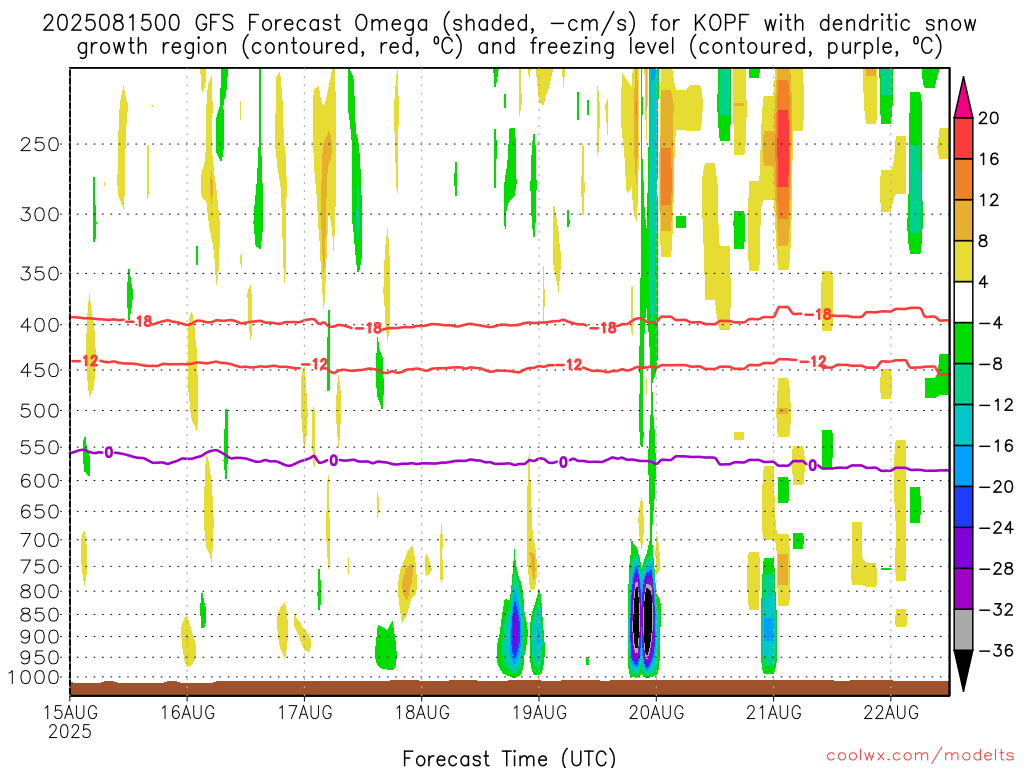This screenshot has height=768, width=1024.
Task: Click the 21AUG time axis label
Action: pyautogui.click(x=774, y=712)
